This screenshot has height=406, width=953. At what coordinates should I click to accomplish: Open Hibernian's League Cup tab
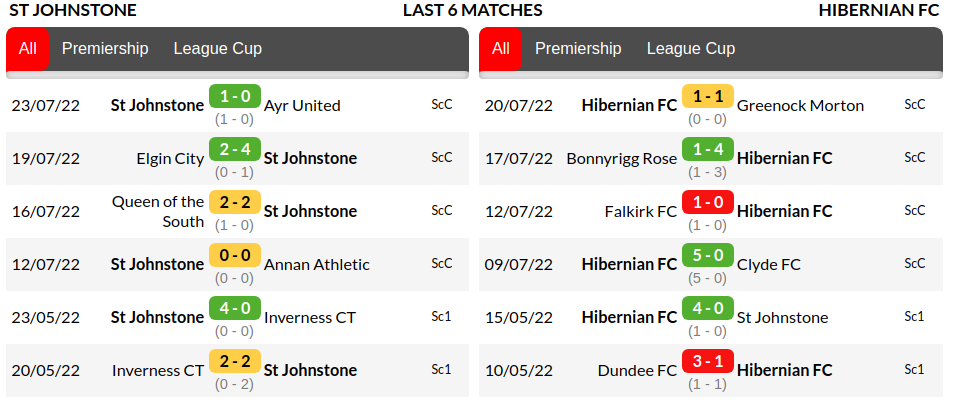point(690,49)
